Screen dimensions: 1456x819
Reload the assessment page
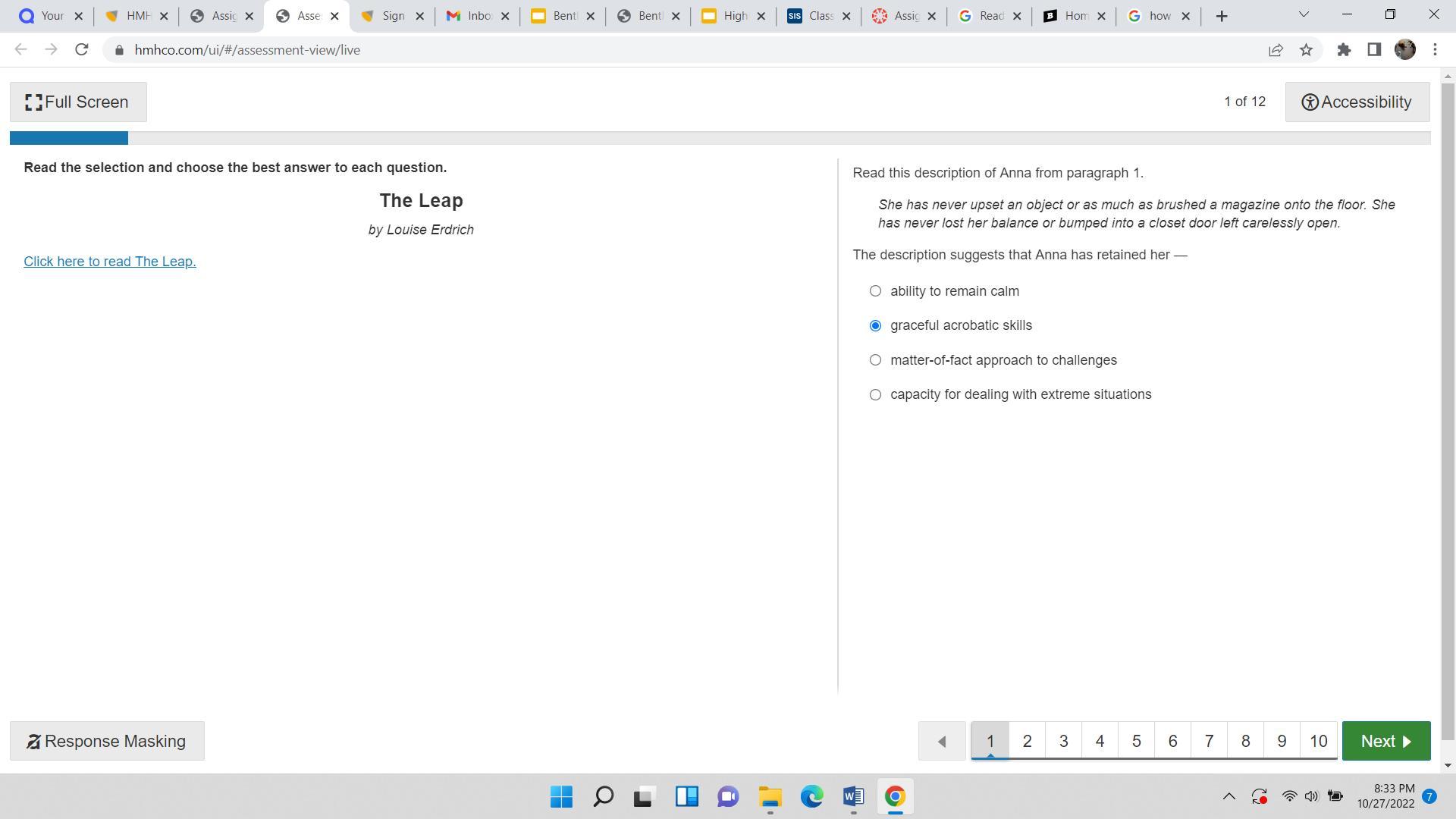coord(82,50)
